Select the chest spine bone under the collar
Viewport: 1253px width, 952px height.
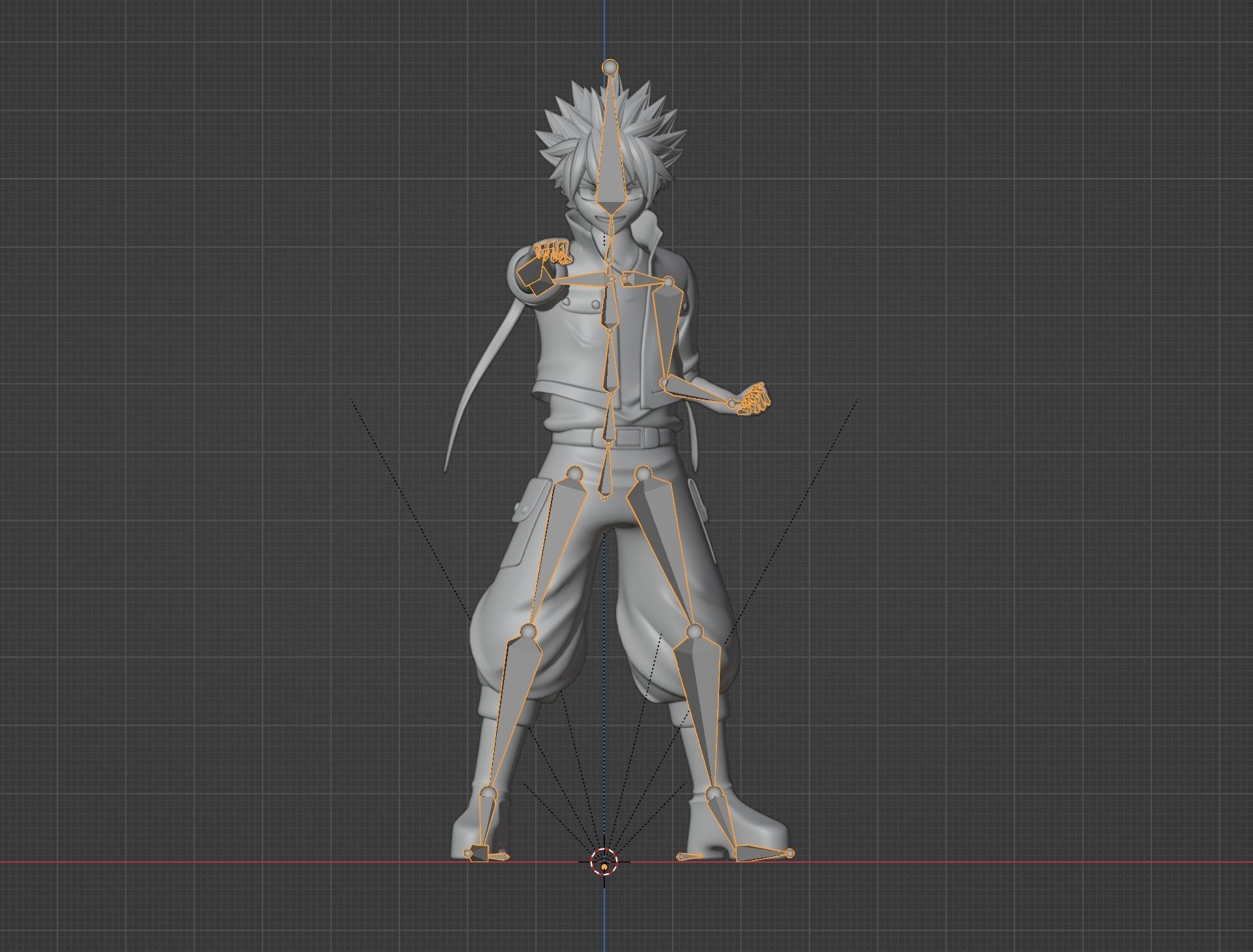click(x=610, y=305)
